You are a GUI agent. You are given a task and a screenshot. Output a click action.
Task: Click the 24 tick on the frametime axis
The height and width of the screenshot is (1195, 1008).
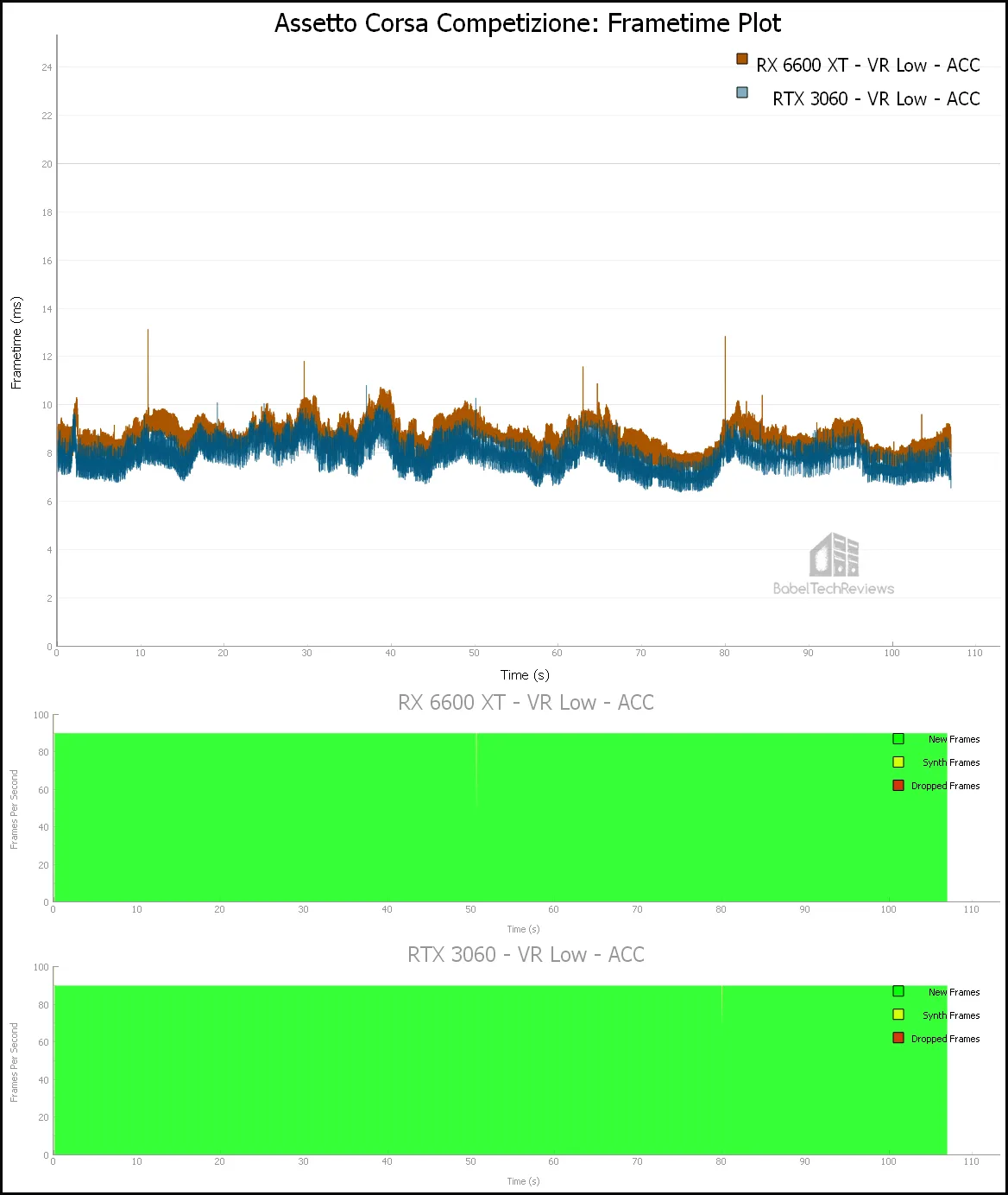click(x=47, y=67)
